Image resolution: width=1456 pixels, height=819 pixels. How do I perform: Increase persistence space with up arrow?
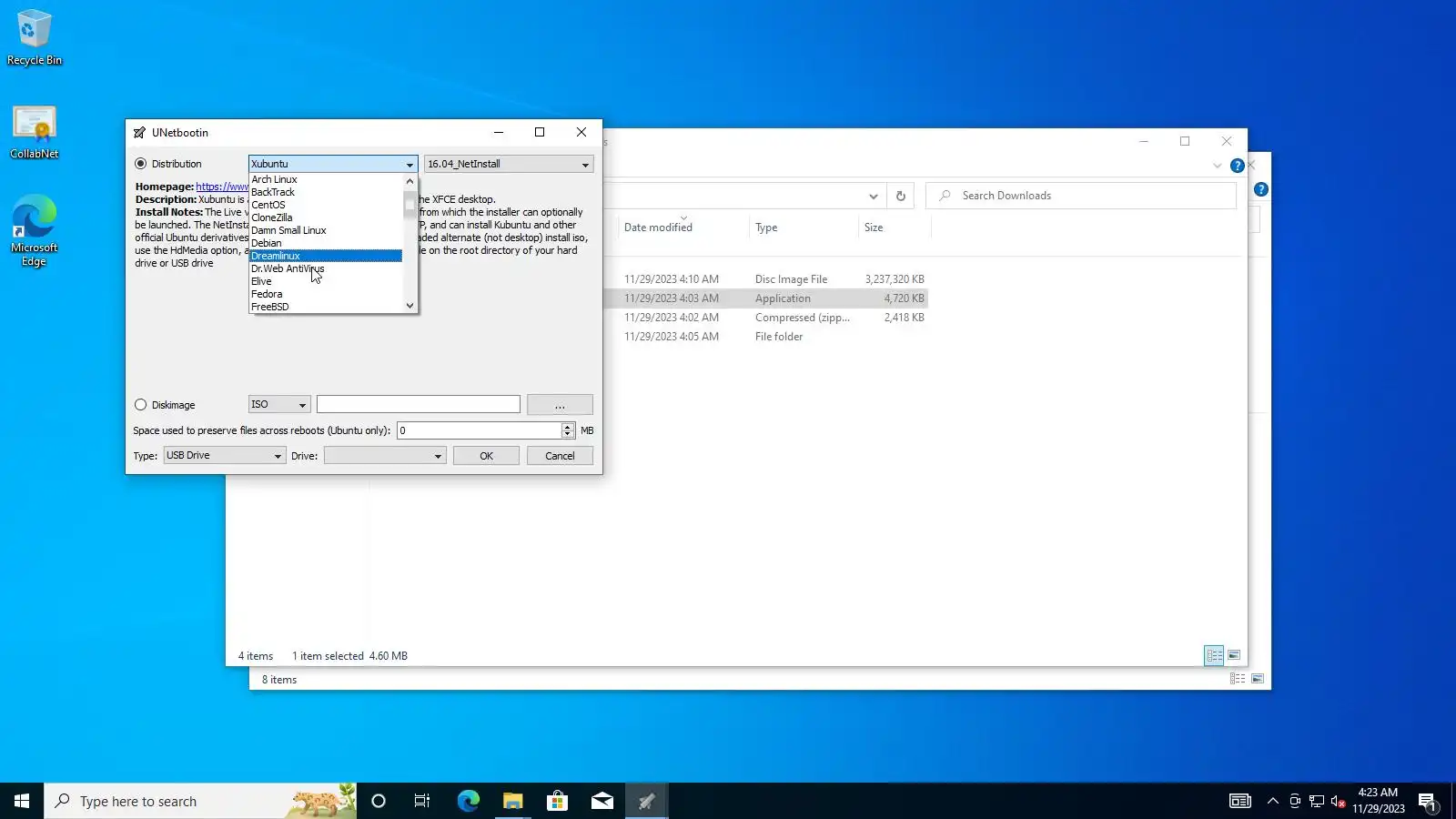click(x=568, y=426)
